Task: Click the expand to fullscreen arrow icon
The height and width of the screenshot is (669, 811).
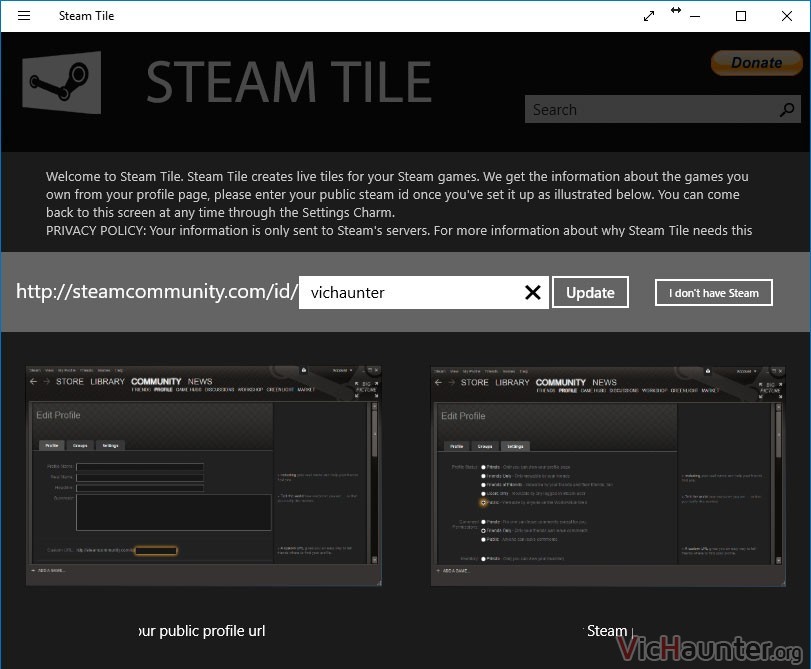Action: click(649, 16)
